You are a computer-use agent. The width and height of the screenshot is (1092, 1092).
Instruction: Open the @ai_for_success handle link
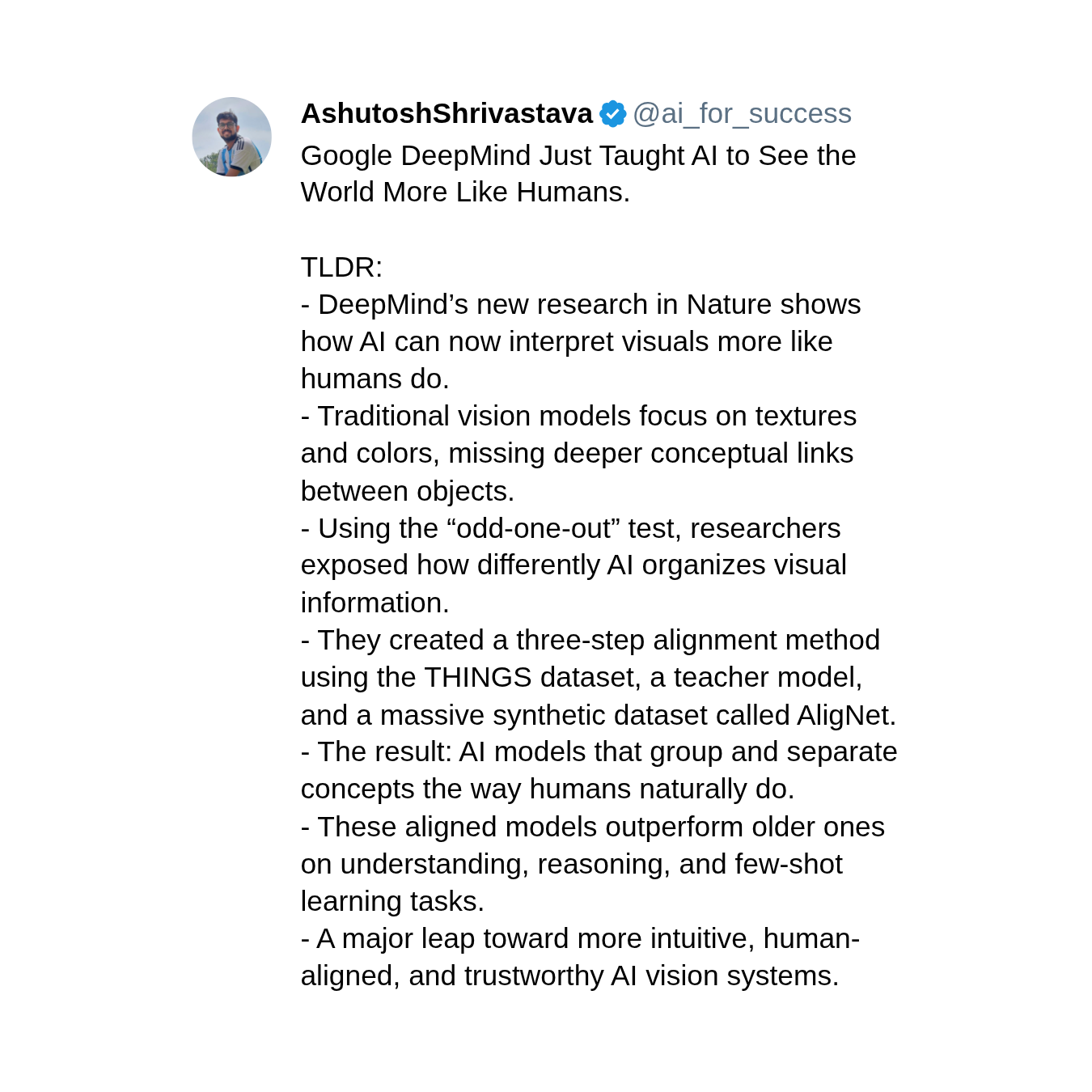pyautogui.click(x=742, y=114)
